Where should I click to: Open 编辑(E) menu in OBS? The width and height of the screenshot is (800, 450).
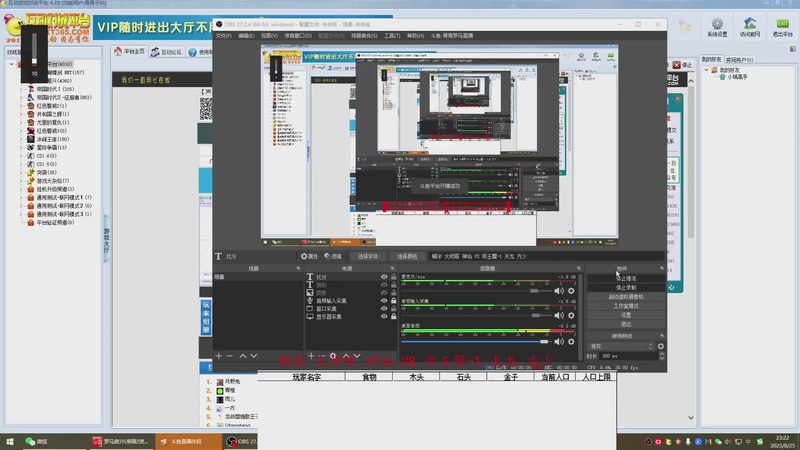pos(246,36)
